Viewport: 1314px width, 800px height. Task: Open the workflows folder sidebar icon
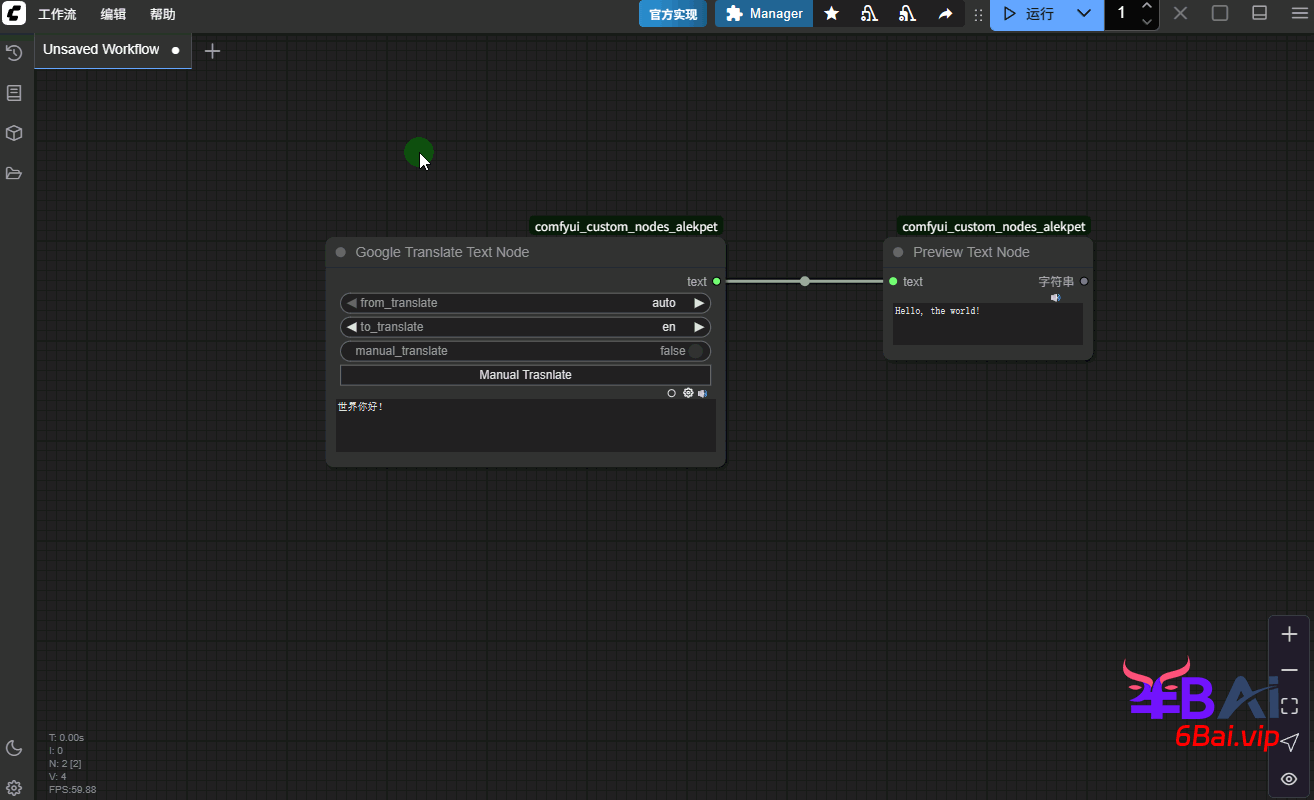click(14, 173)
